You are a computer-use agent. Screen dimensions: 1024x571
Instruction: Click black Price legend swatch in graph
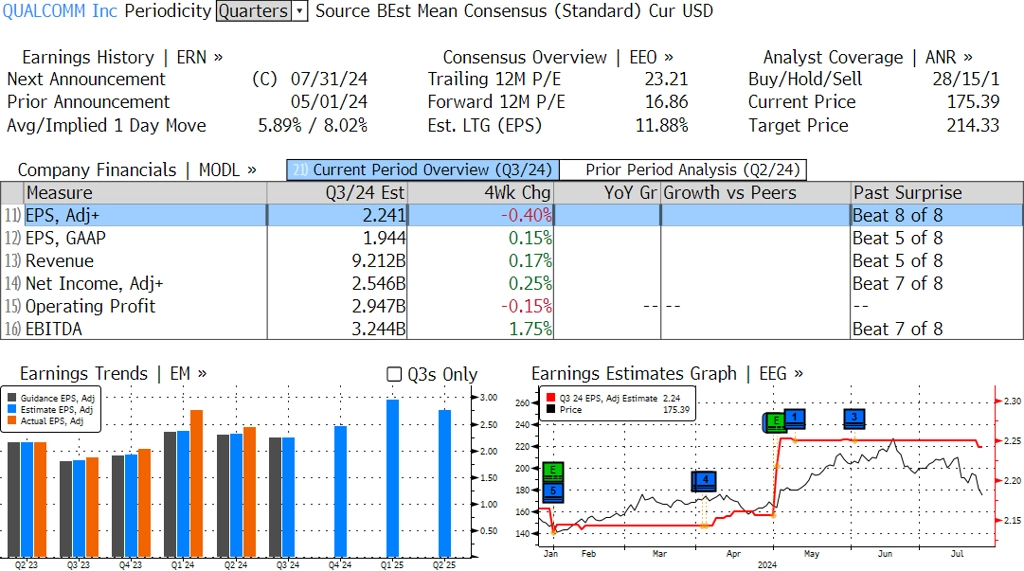[551, 410]
